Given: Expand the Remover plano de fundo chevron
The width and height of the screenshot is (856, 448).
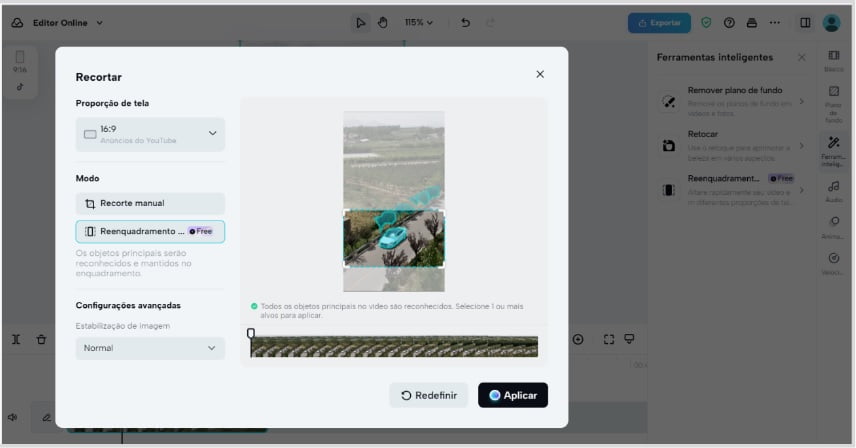Looking at the screenshot, I should click(801, 101).
